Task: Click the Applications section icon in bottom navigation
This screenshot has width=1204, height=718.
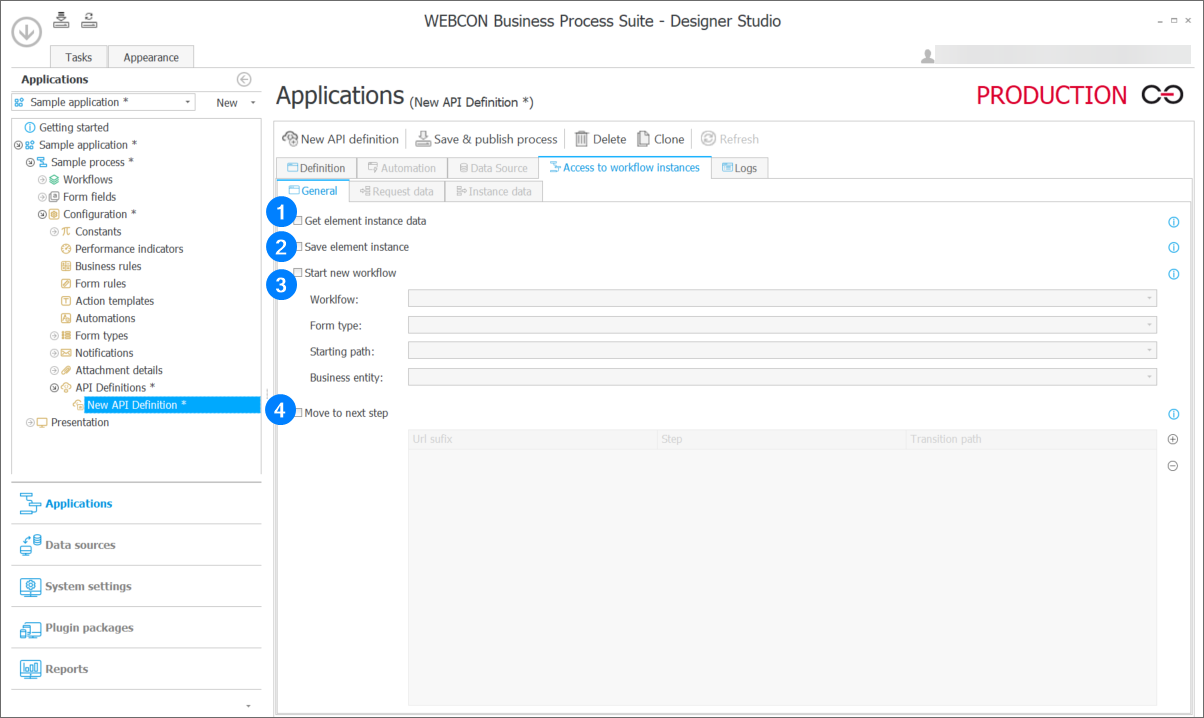Action: 29,504
